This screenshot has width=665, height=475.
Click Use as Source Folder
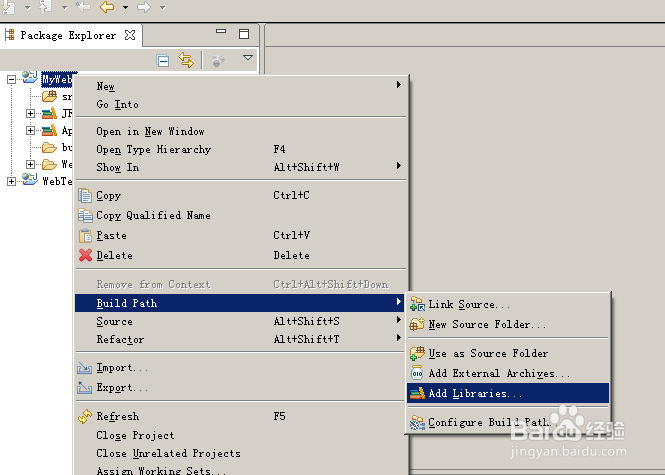[508, 353]
